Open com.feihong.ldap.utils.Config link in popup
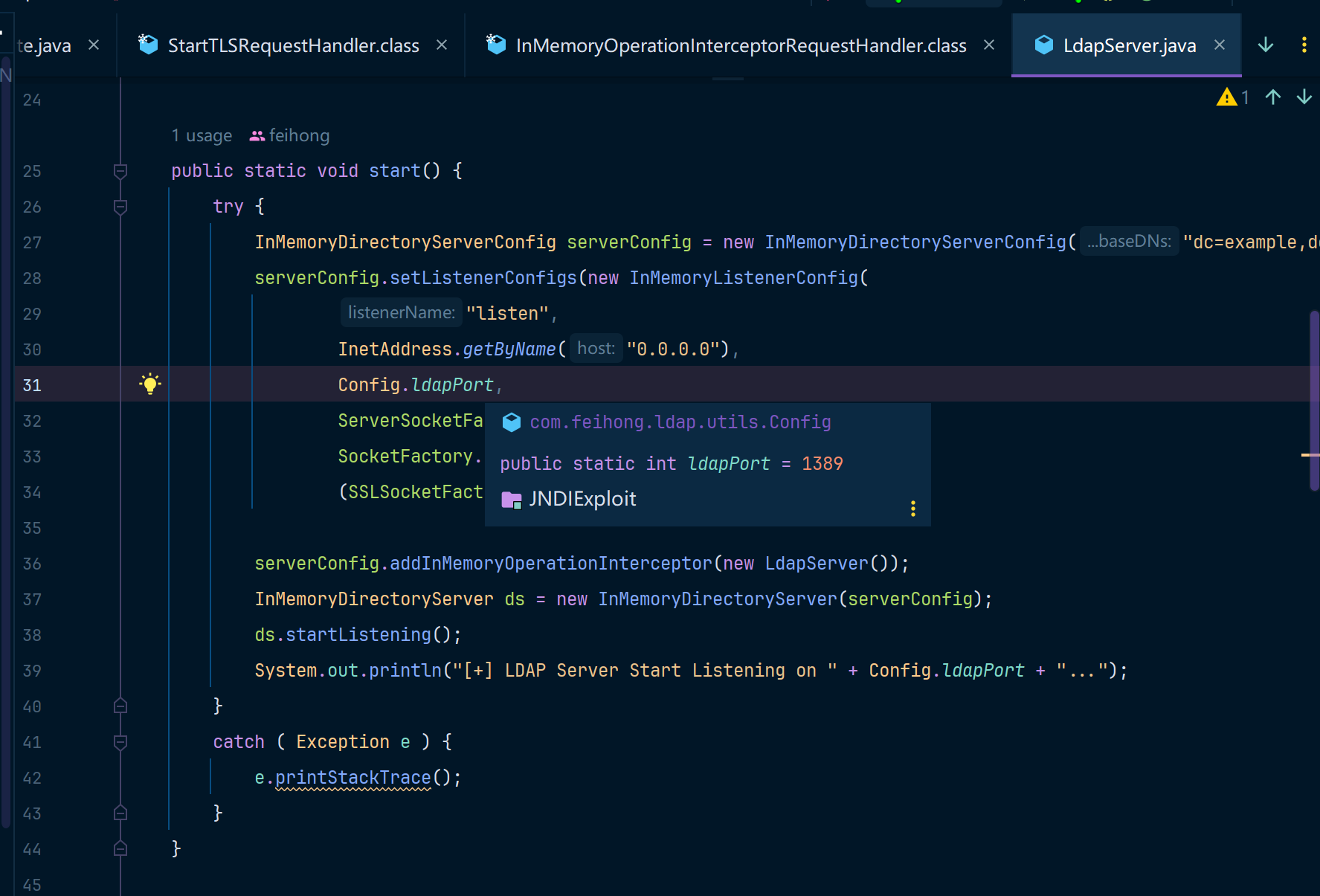1320x896 pixels. [x=680, y=422]
